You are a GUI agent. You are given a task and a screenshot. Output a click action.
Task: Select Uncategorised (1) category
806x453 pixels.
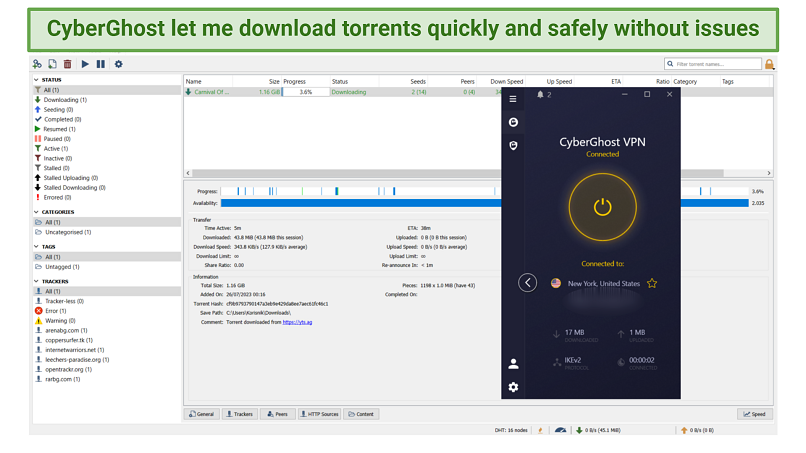pos(63,232)
